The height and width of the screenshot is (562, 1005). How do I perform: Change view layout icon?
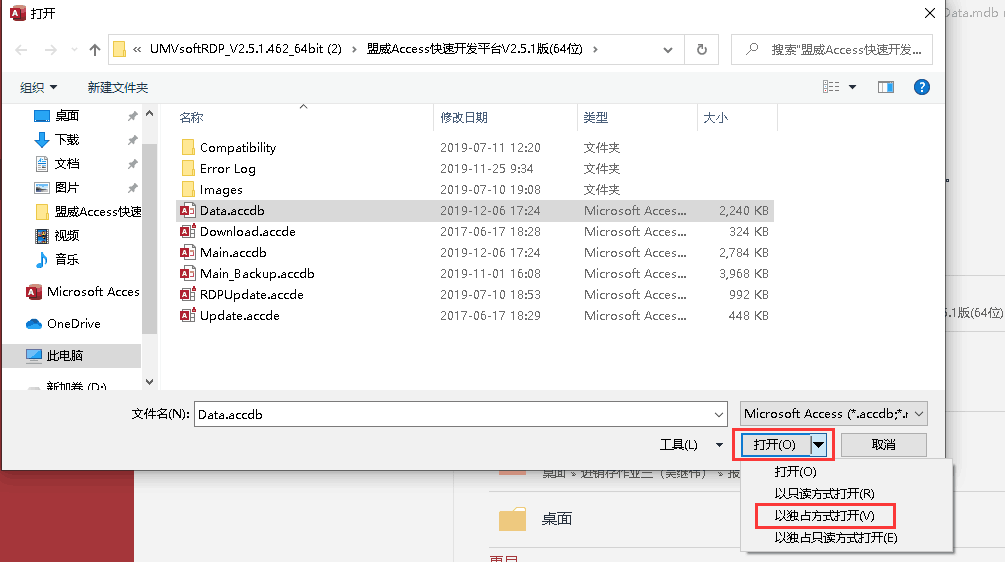click(831, 87)
